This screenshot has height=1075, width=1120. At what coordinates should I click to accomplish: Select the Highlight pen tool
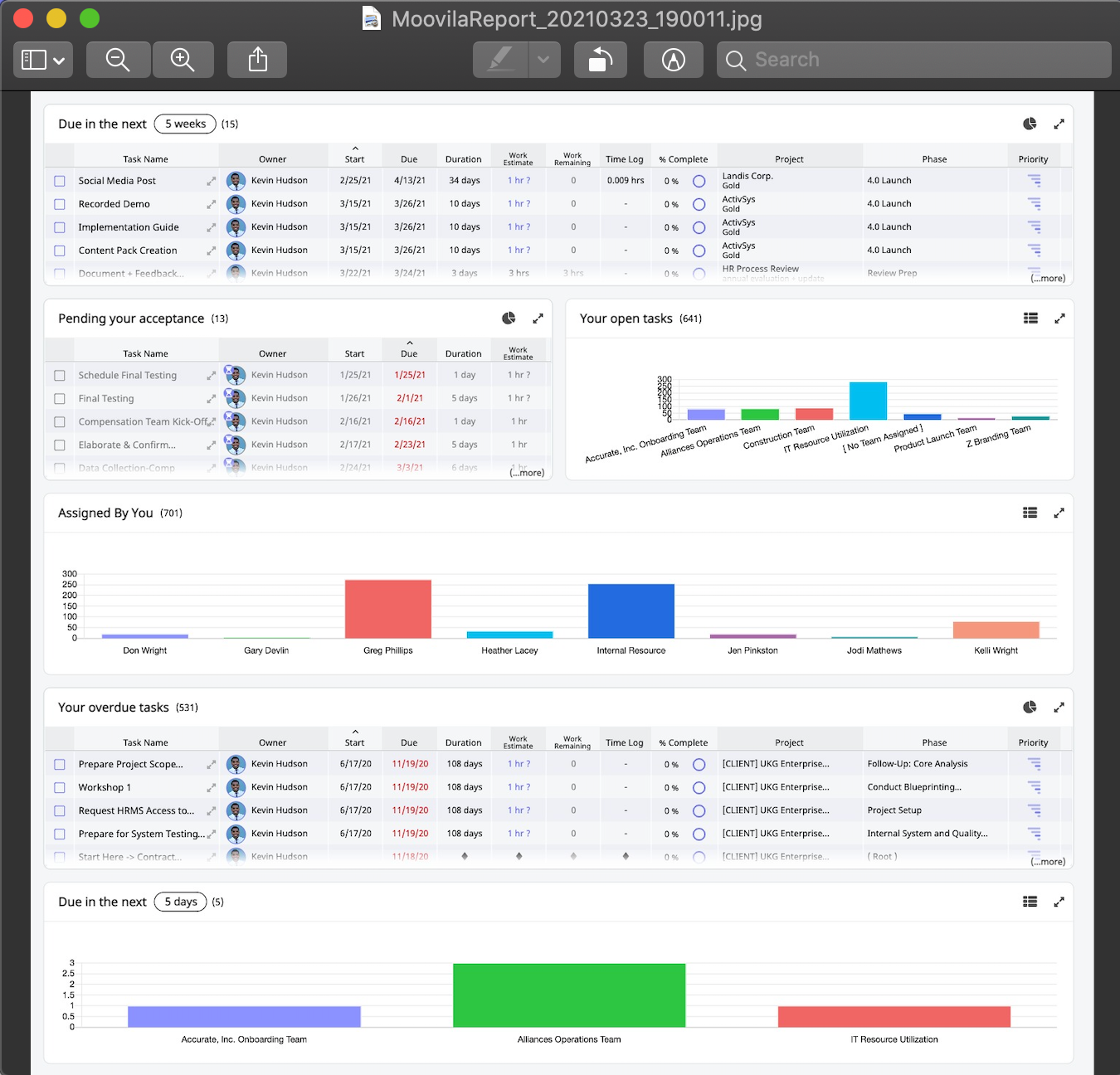pos(501,60)
